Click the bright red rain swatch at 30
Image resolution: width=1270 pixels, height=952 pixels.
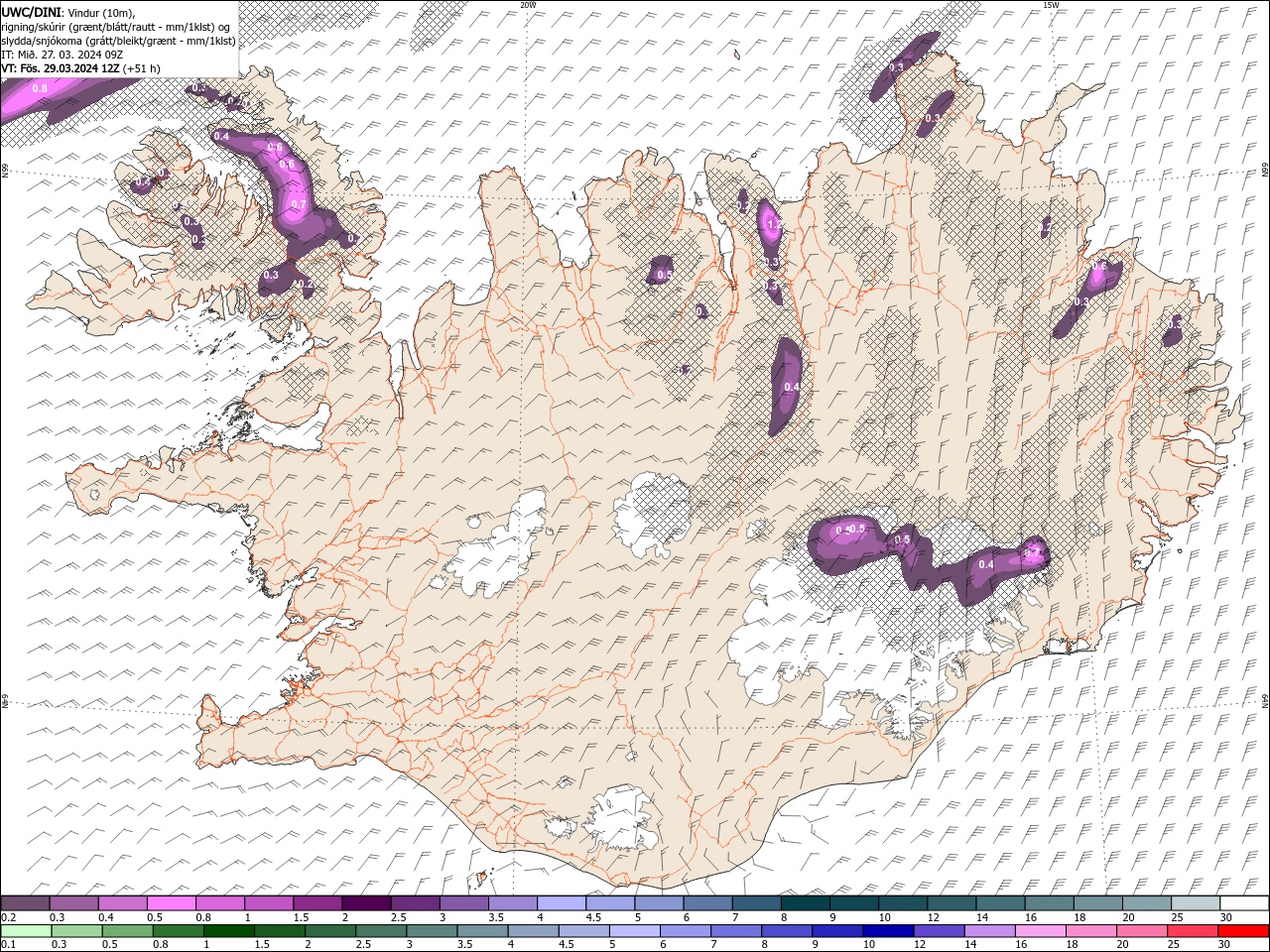coord(1242,931)
